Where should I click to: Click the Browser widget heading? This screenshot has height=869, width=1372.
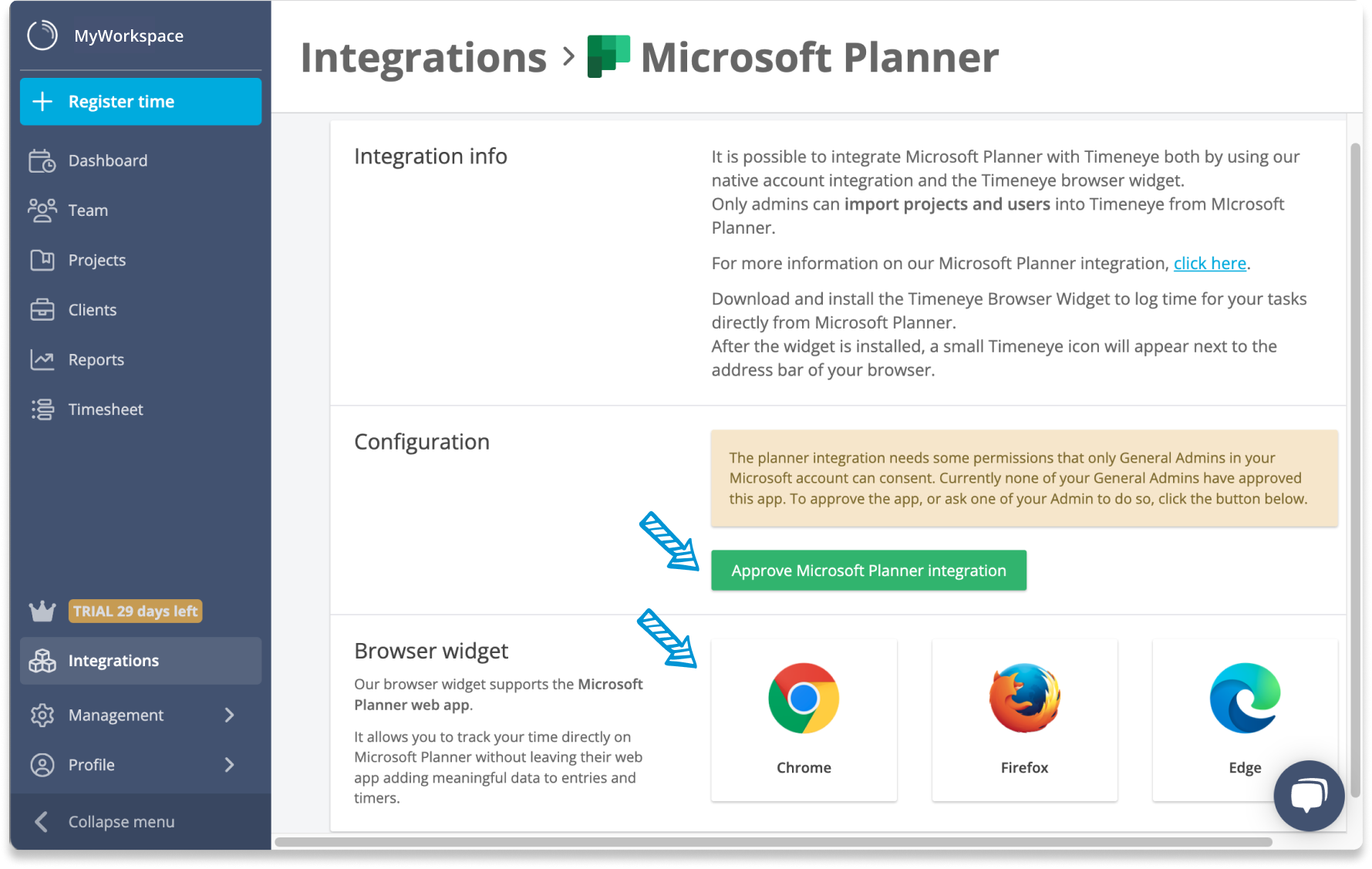(431, 651)
